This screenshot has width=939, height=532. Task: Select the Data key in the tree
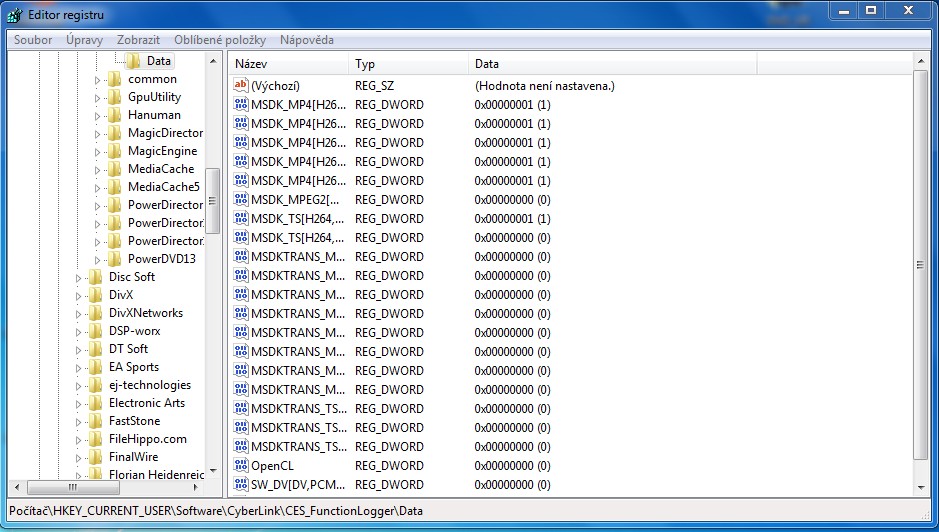point(159,61)
